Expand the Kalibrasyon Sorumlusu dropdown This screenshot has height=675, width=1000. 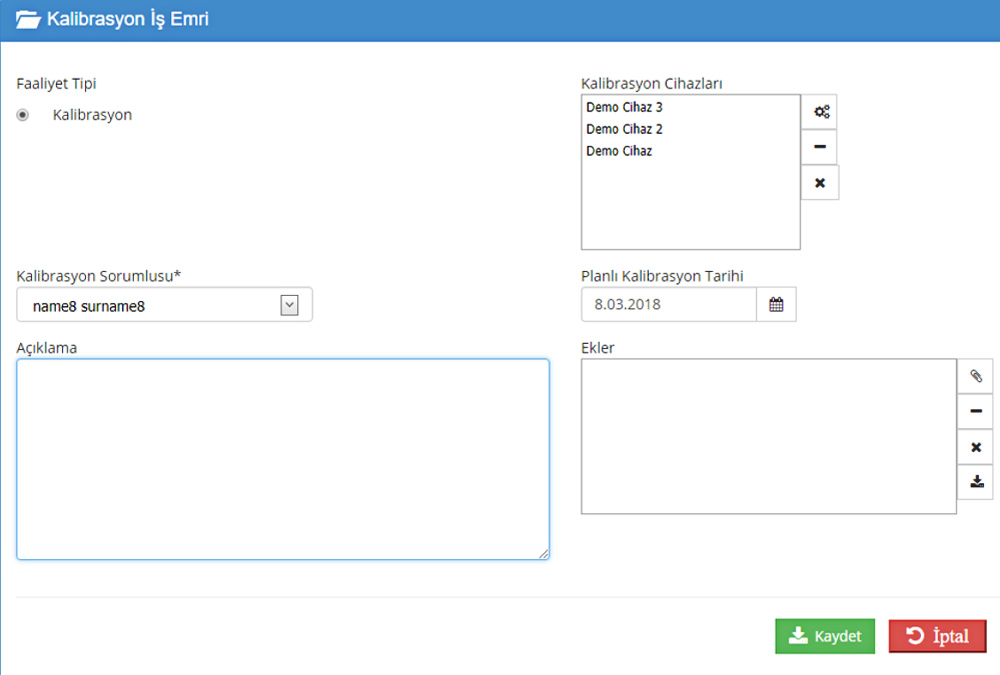point(289,306)
